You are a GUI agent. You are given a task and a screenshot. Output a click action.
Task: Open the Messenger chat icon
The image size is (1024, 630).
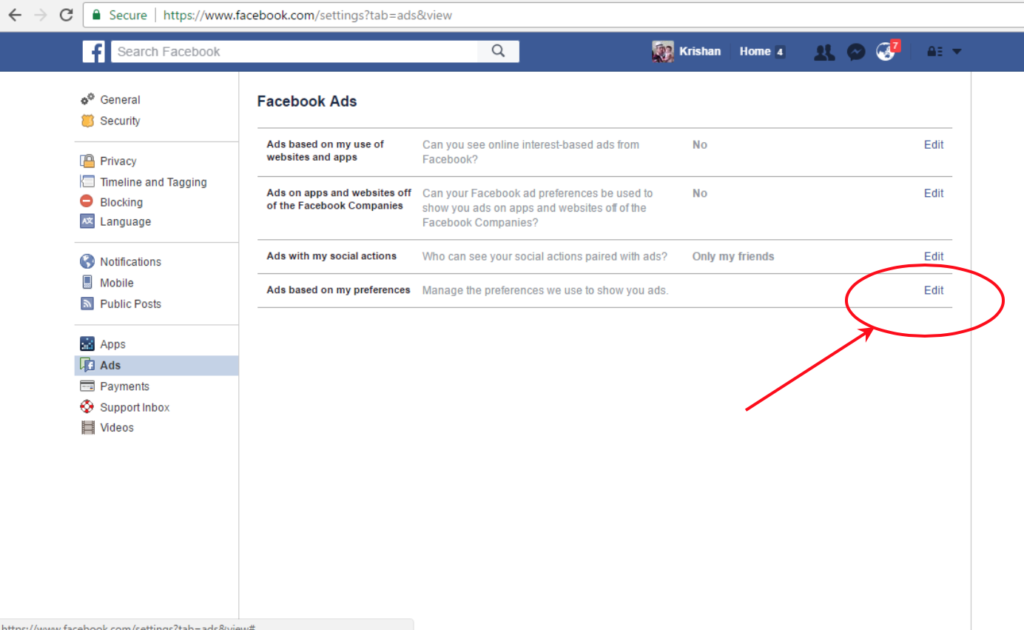click(855, 51)
